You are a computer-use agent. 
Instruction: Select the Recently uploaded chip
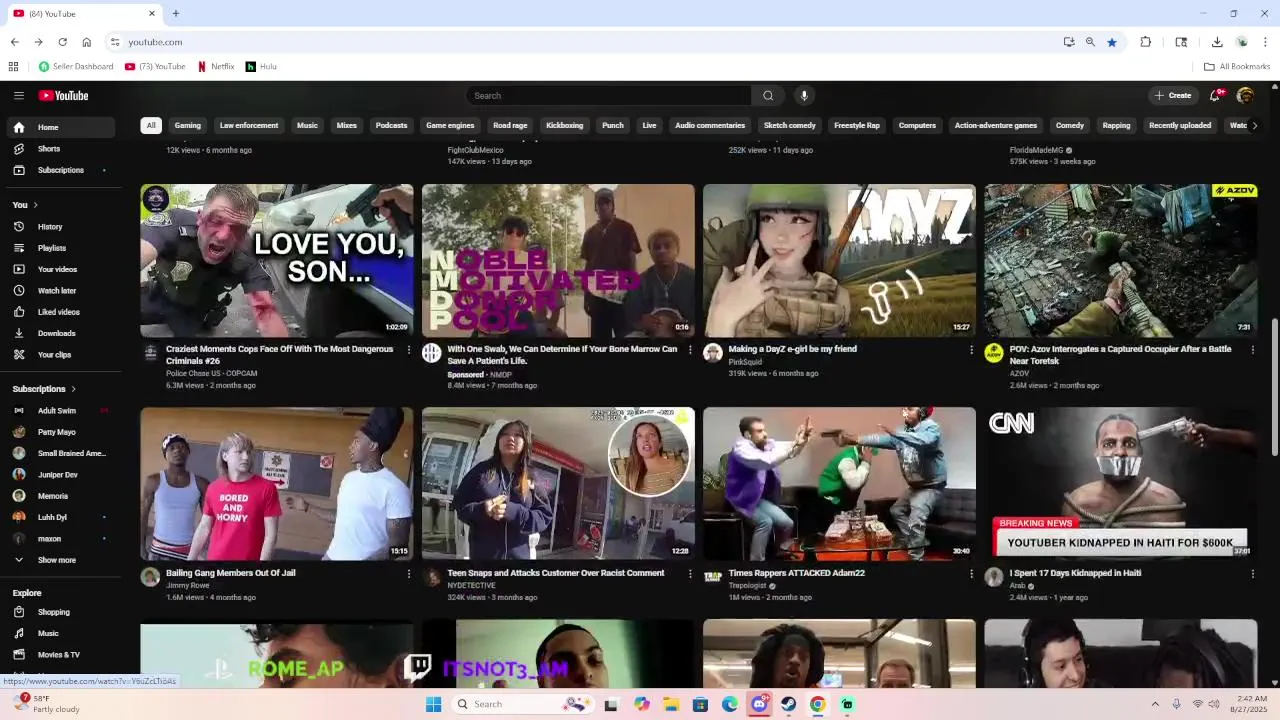(1180, 125)
